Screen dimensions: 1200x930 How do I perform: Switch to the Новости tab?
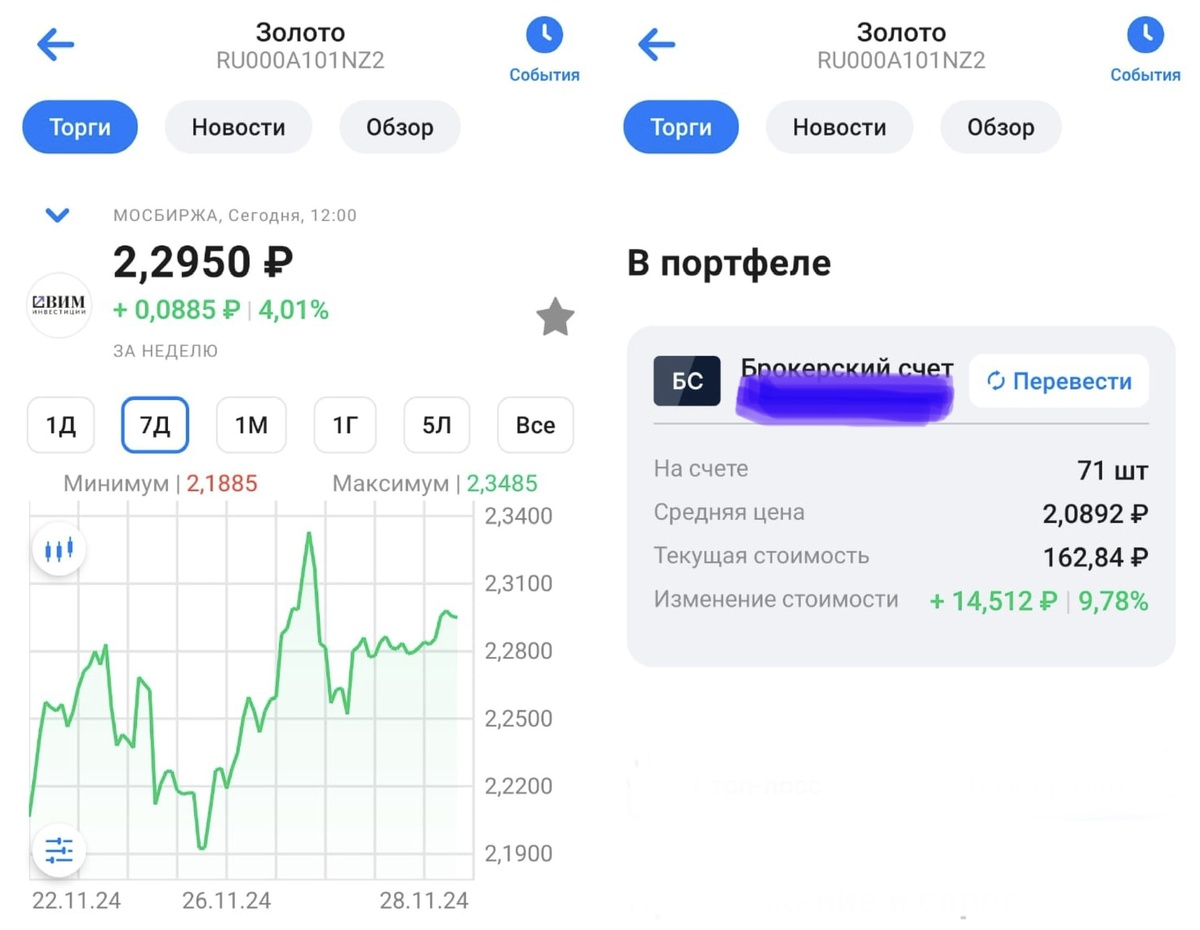point(238,127)
